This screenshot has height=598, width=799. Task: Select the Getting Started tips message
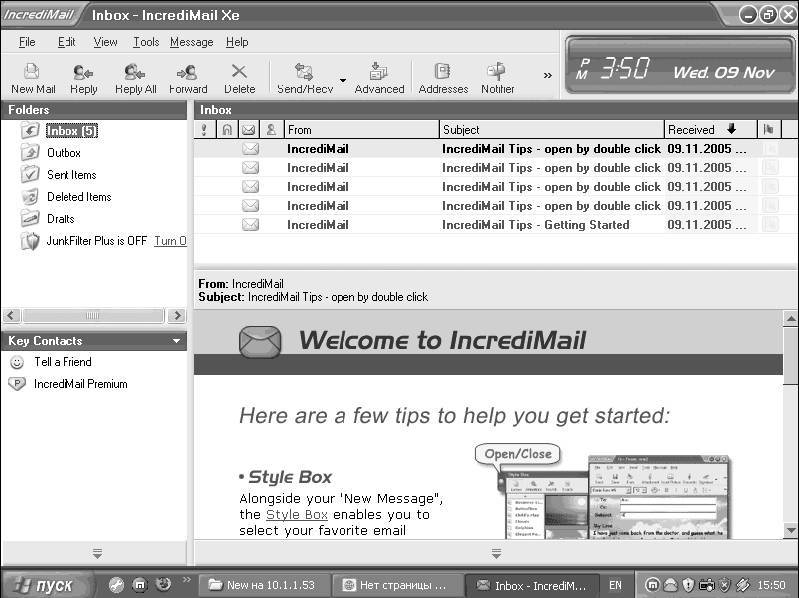click(x=495, y=225)
